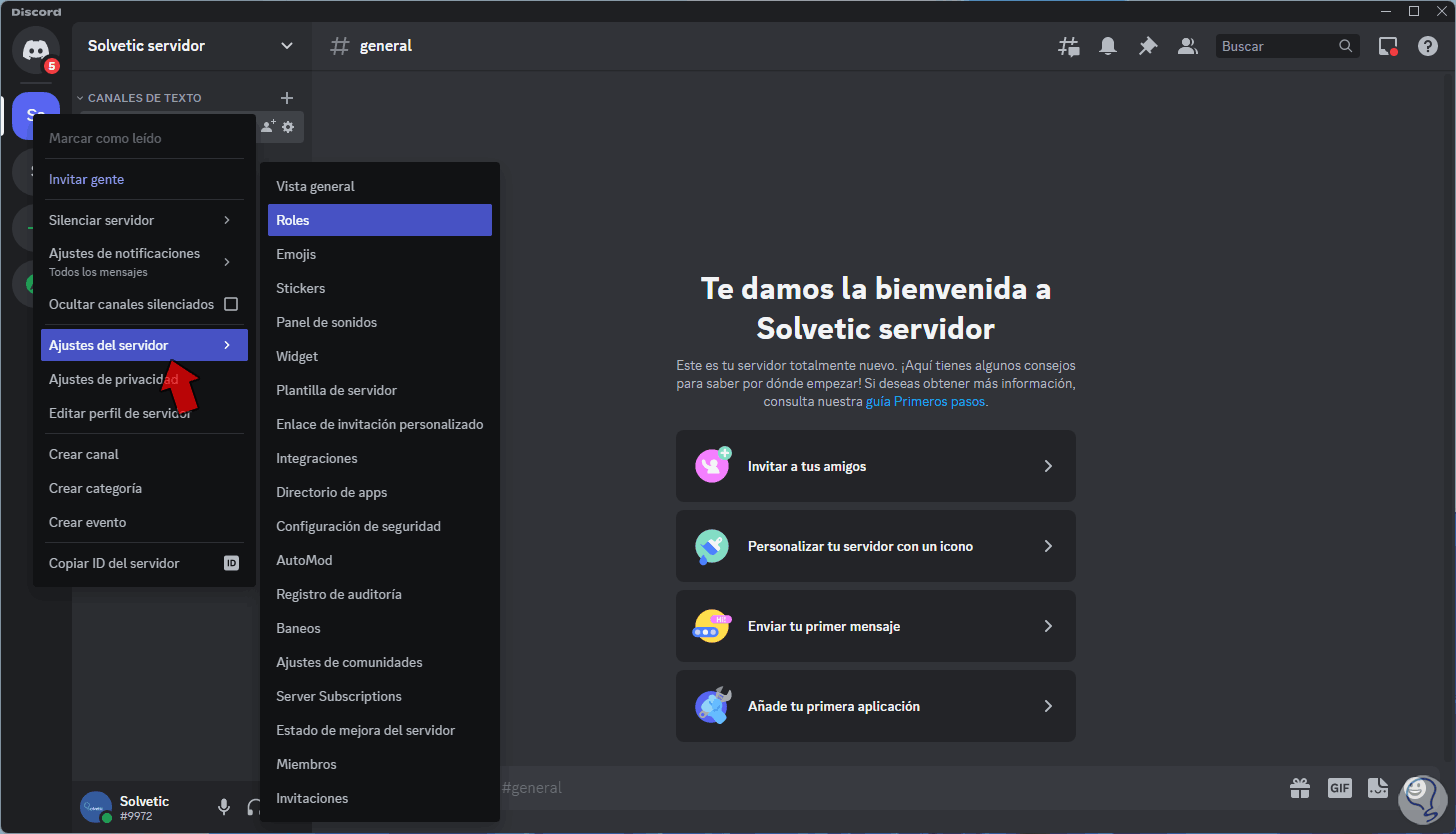Select the Widget submenu entry
Image resolution: width=1456 pixels, height=834 pixels.
pyautogui.click(x=380, y=356)
